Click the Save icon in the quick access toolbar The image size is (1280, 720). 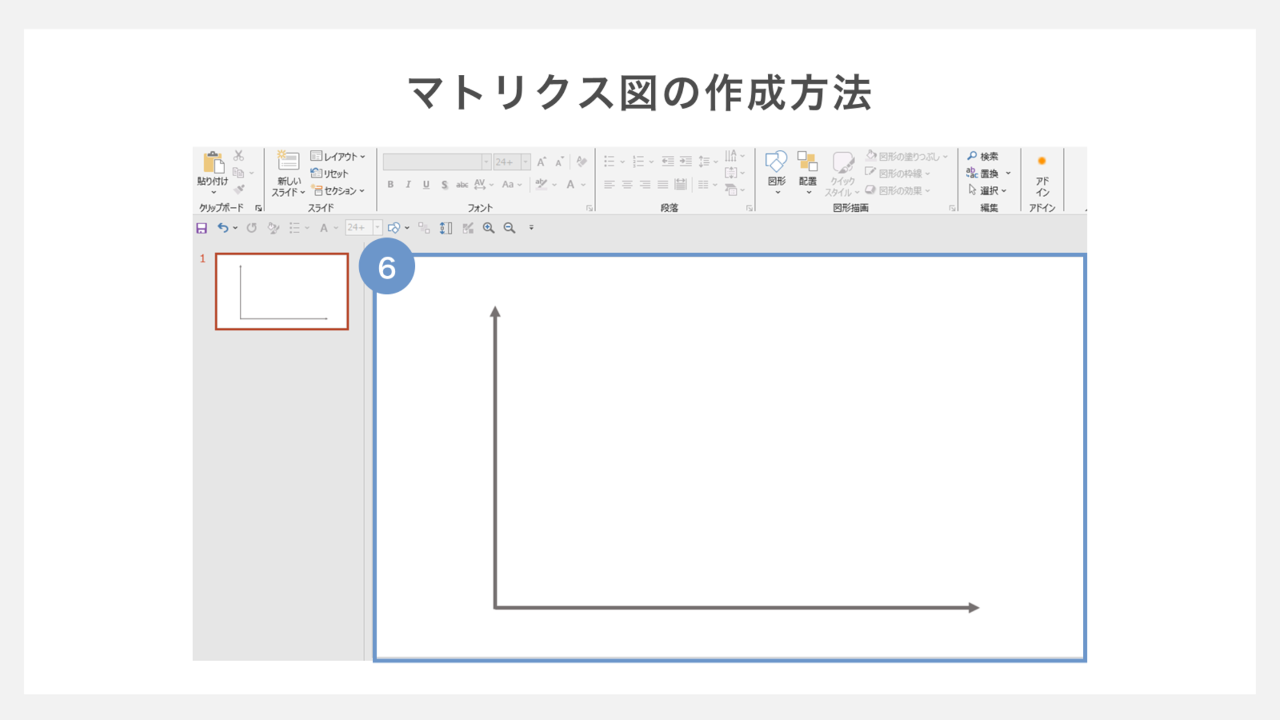coord(201,228)
